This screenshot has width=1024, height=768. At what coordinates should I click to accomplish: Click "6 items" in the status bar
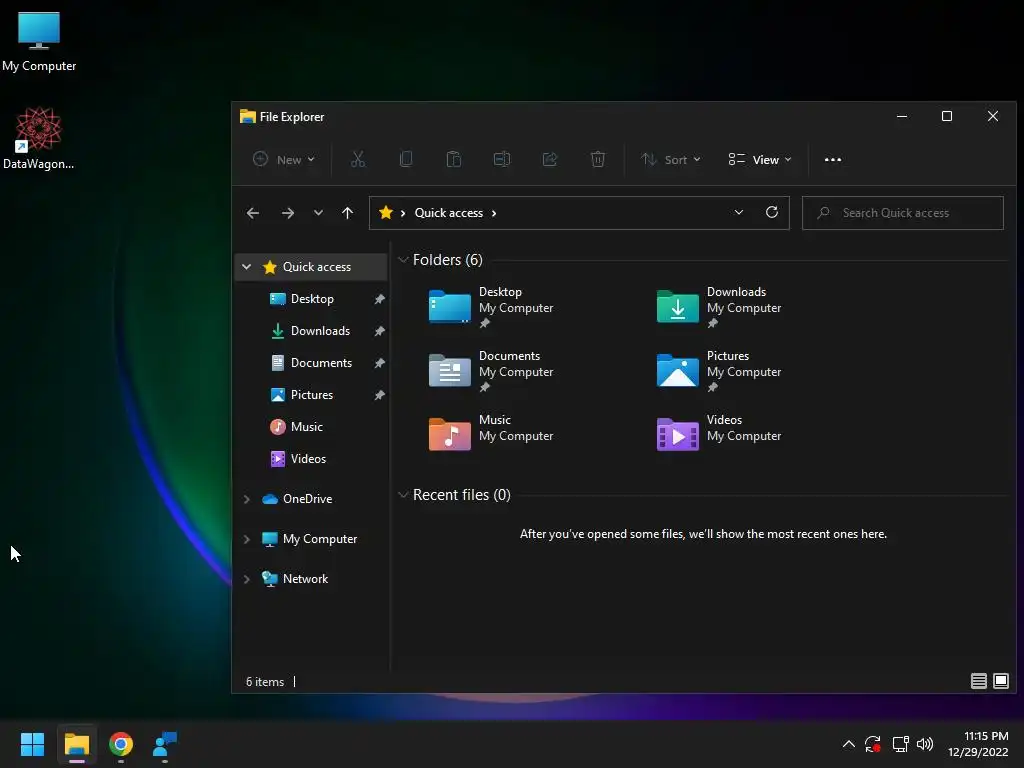264,682
